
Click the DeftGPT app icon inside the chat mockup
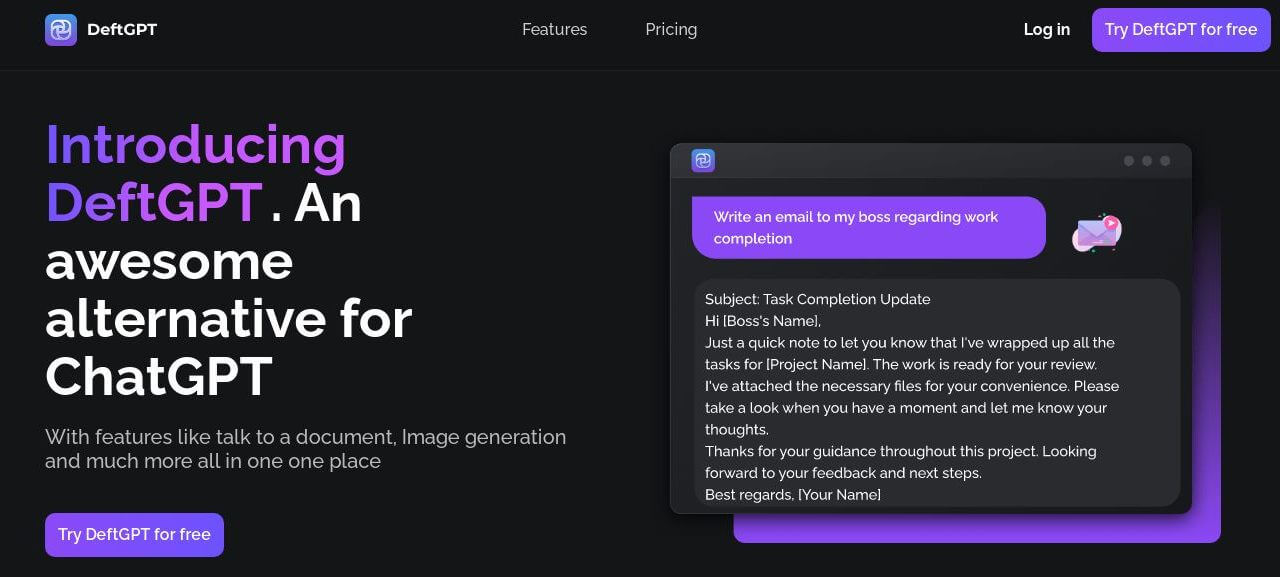pyautogui.click(x=703, y=160)
